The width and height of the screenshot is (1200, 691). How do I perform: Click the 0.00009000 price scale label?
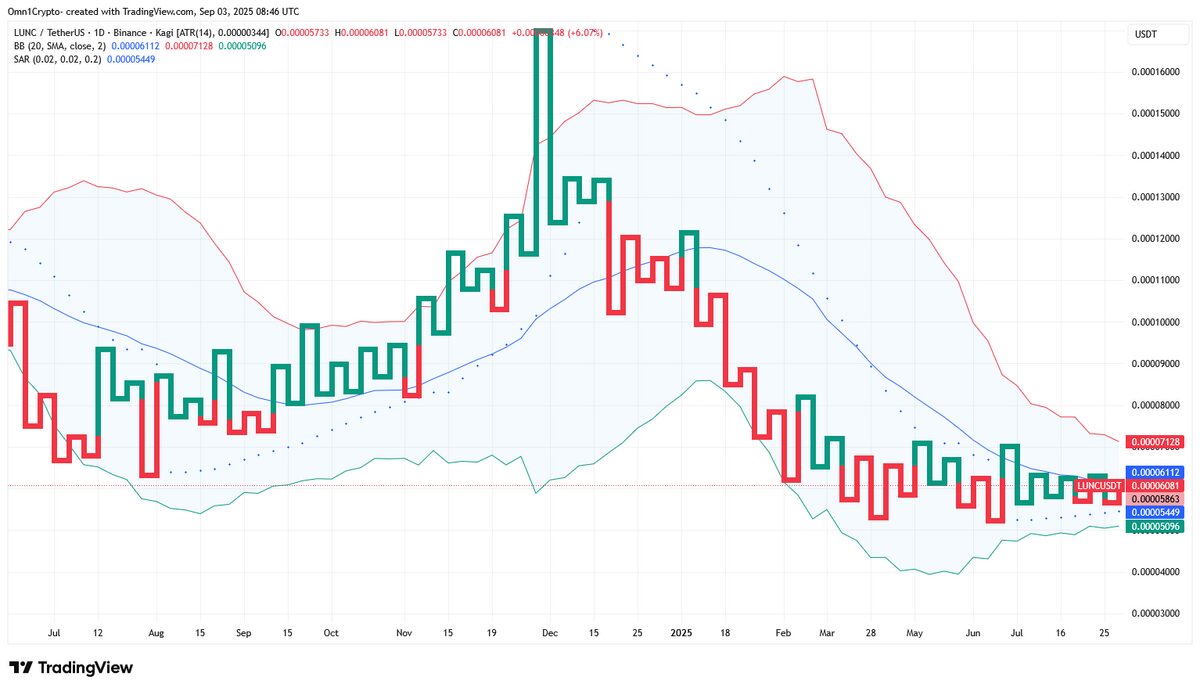pyautogui.click(x=1157, y=364)
